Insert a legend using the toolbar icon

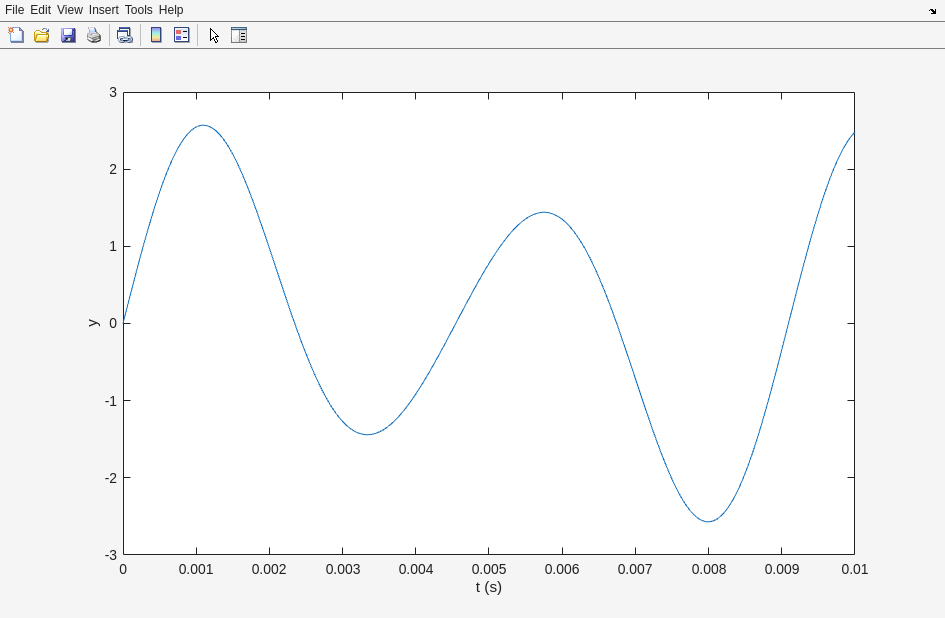pyautogui.click(x=182, y=35)
